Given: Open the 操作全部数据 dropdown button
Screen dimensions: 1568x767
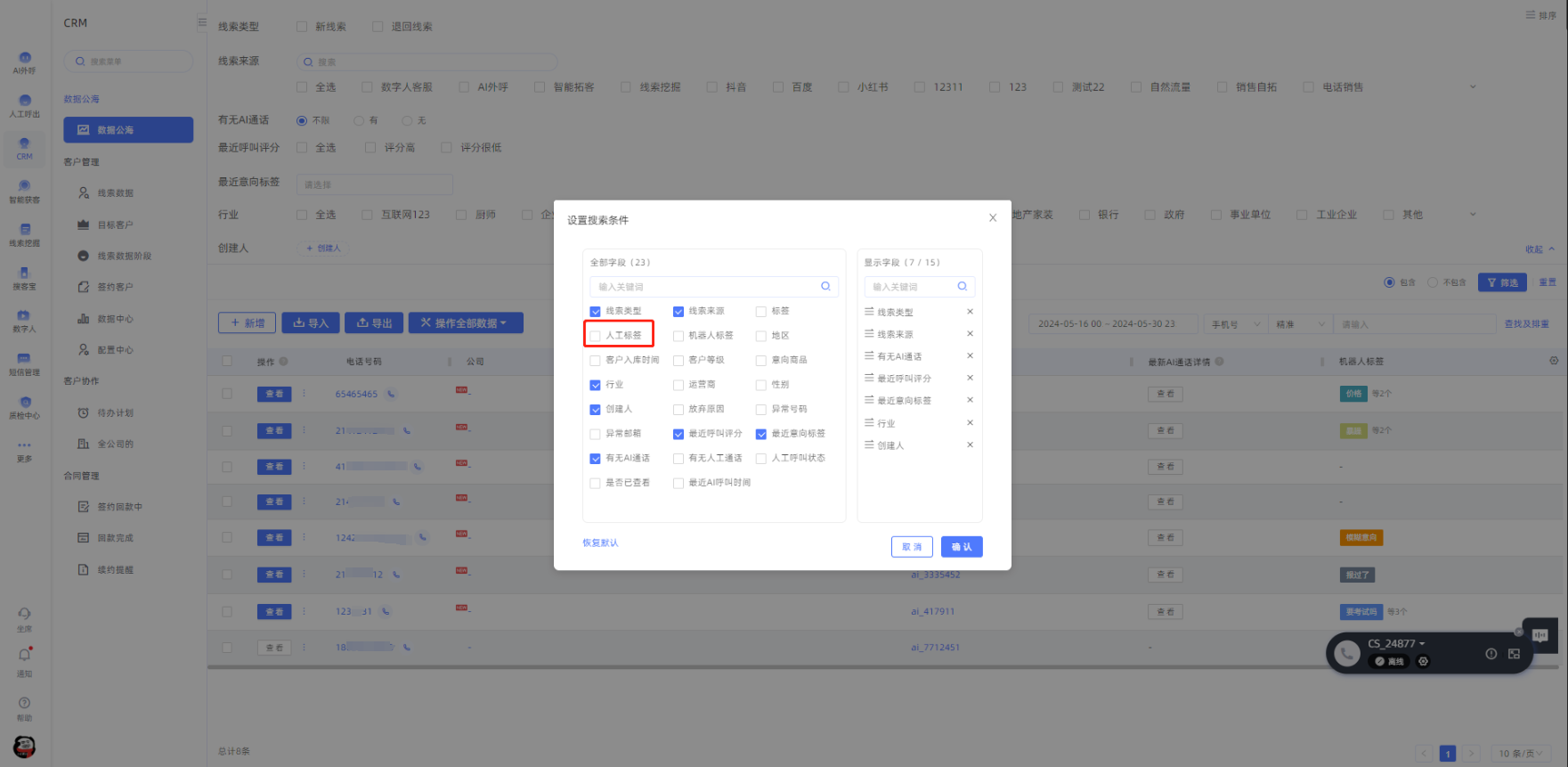Looking at the screenshot, I should tap(465, 323).
